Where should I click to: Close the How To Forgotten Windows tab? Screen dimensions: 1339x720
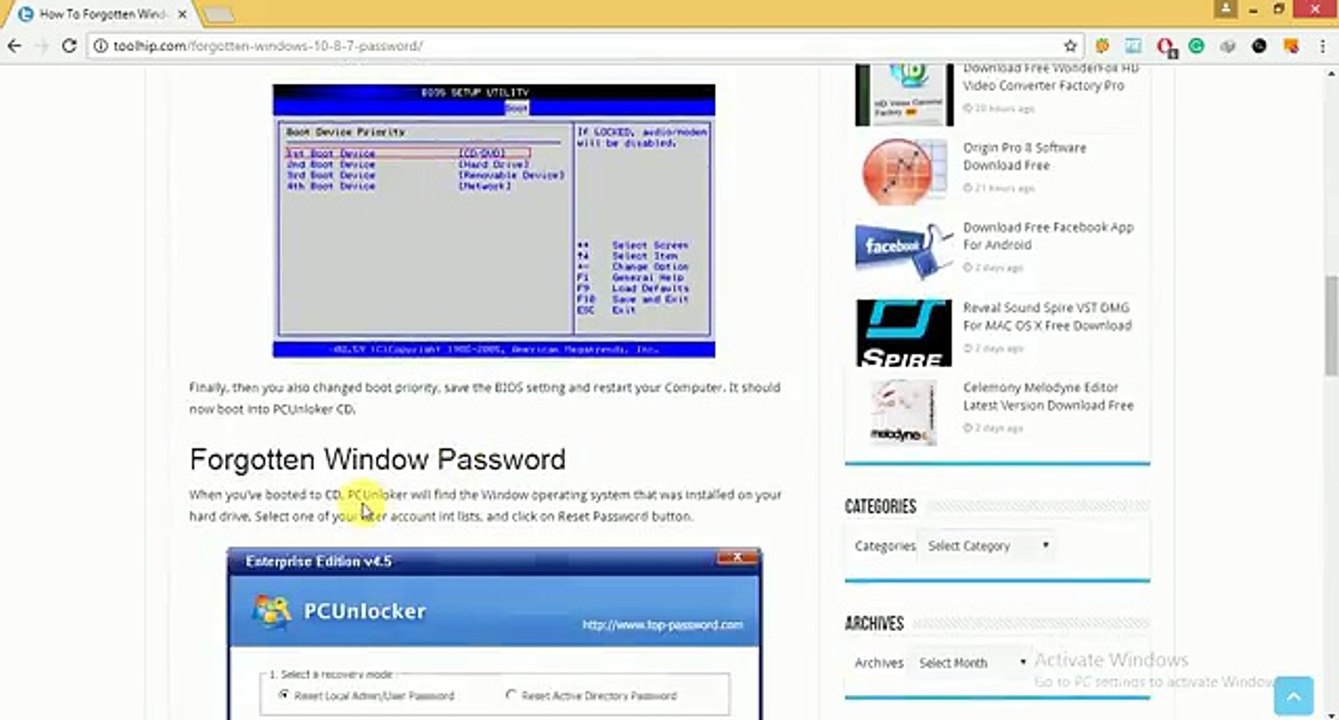click(182, 15)
